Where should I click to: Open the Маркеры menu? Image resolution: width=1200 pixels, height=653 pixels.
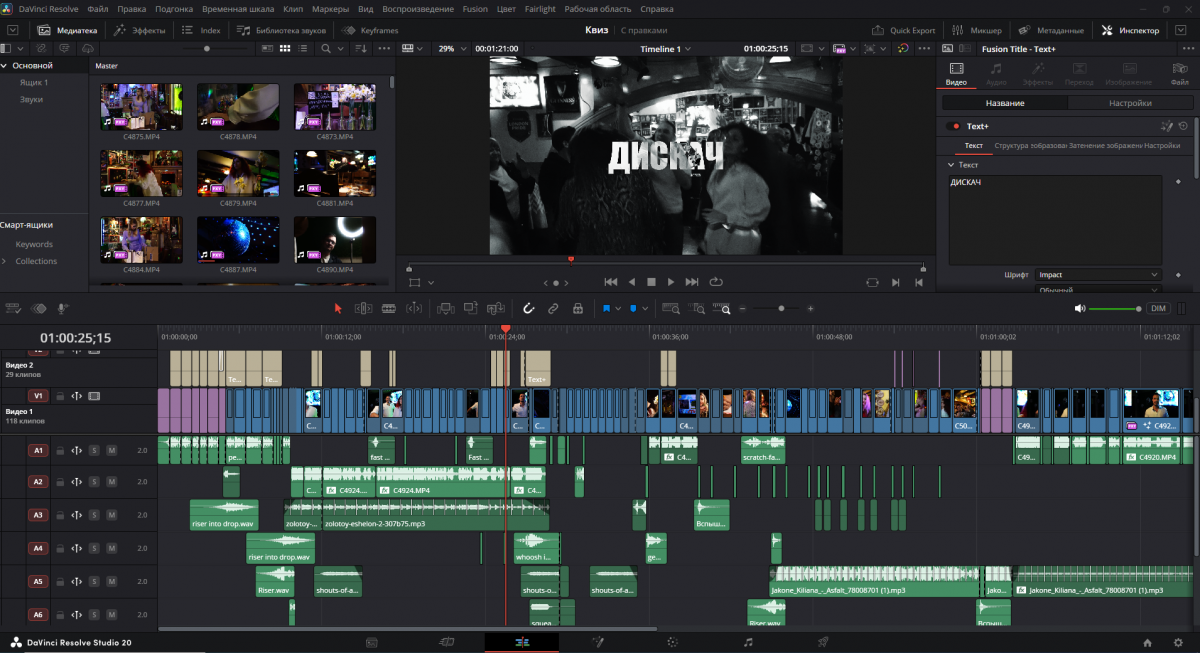tap(331, 8)
